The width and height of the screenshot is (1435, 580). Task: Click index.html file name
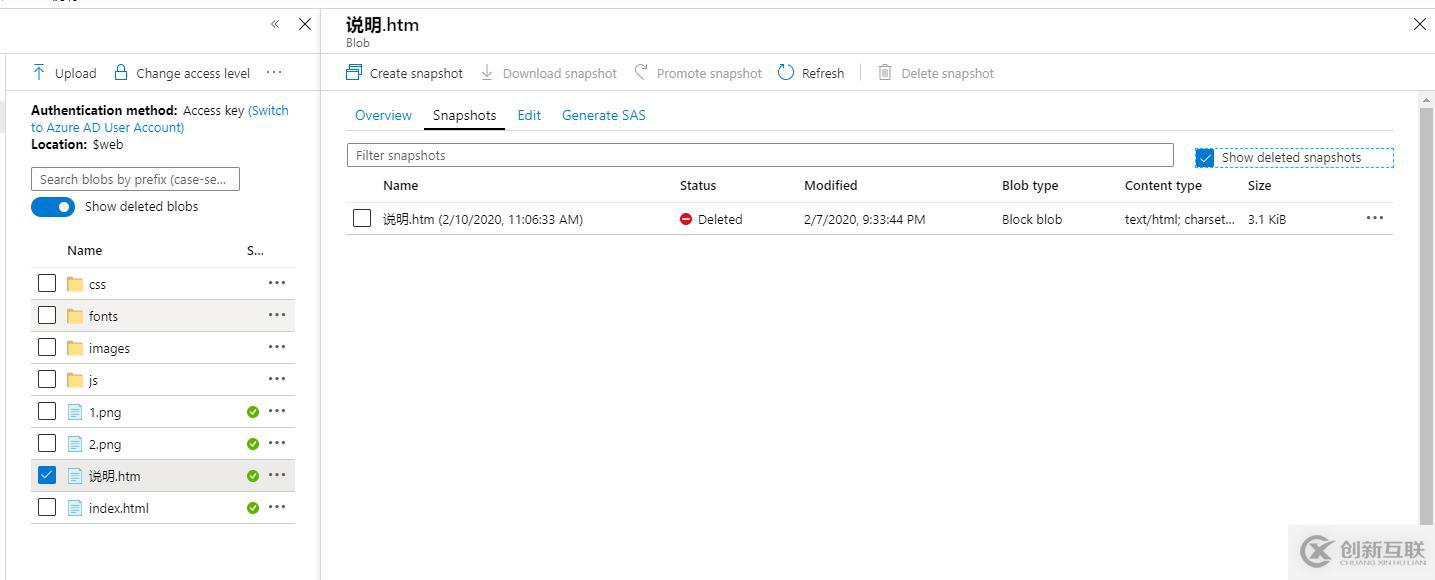point(119,508)
